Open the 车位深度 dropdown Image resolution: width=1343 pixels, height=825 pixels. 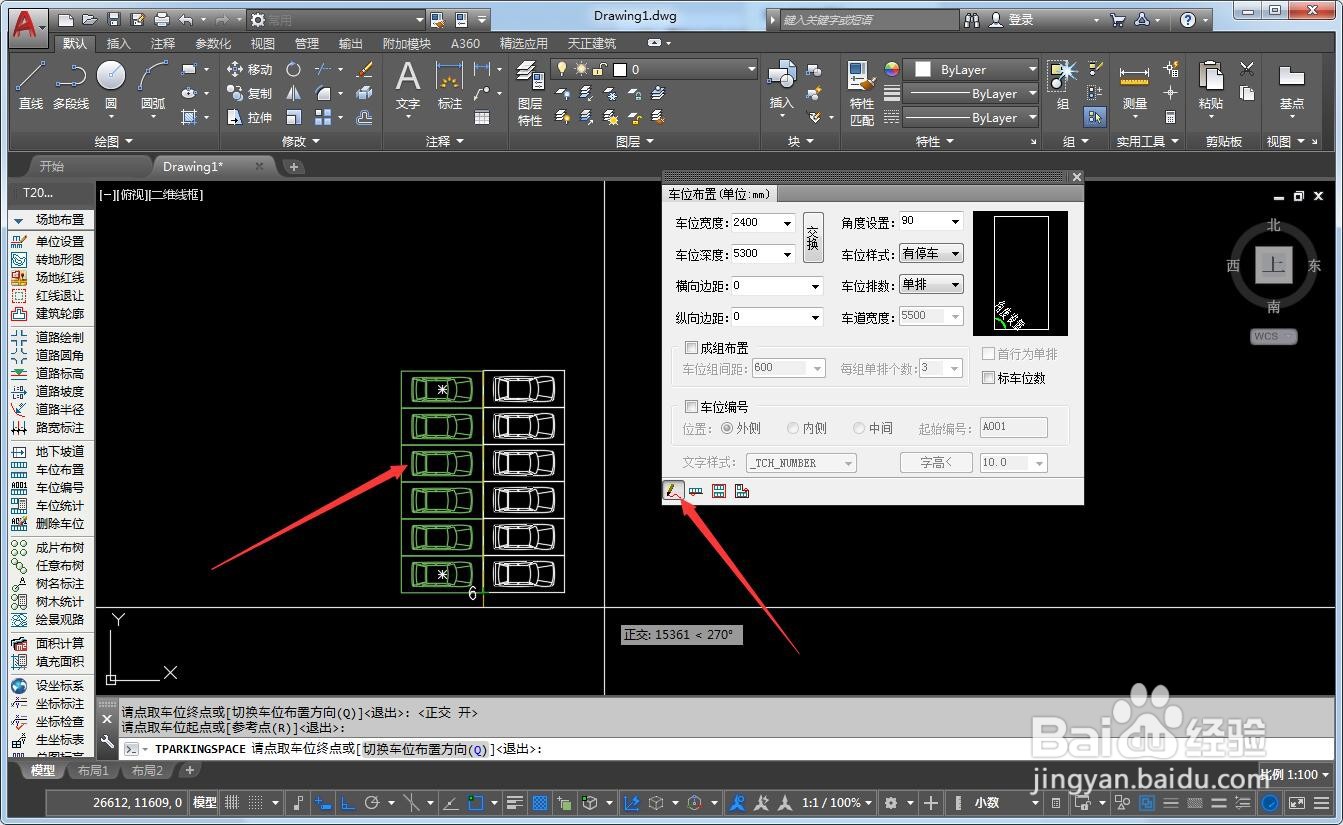click(788, 254)
